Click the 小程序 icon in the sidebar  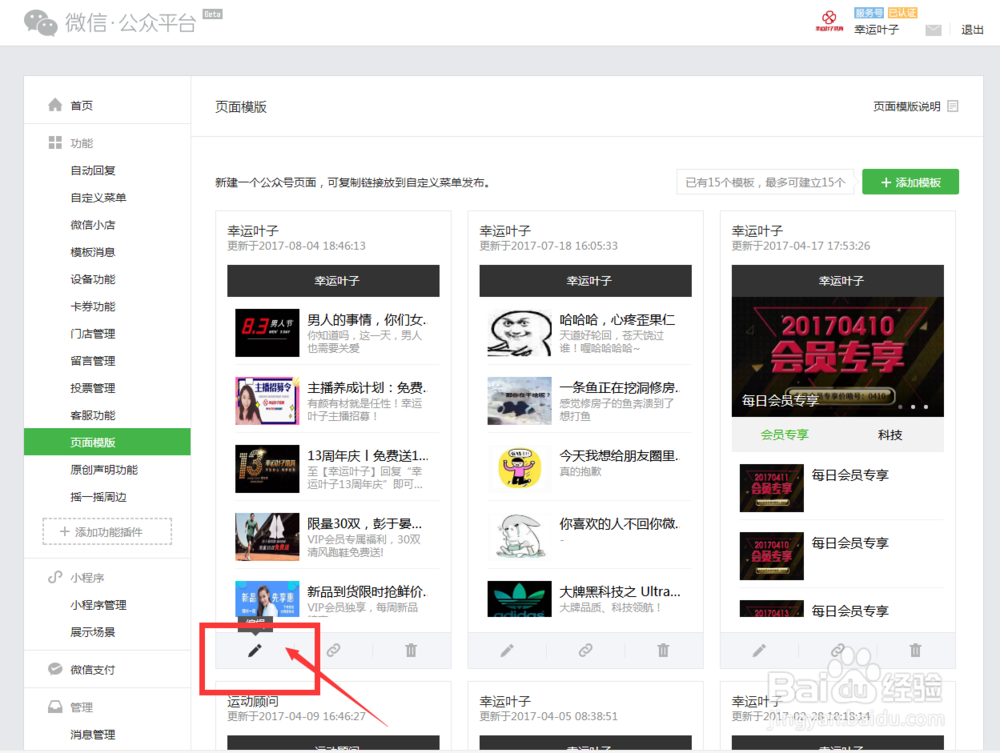(x=55, y=577)
